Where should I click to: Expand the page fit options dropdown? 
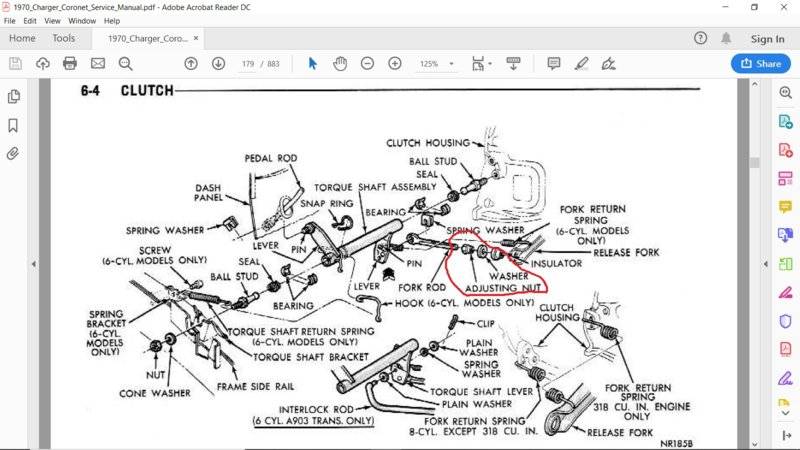pyautogui.click(x=491, y=63)
